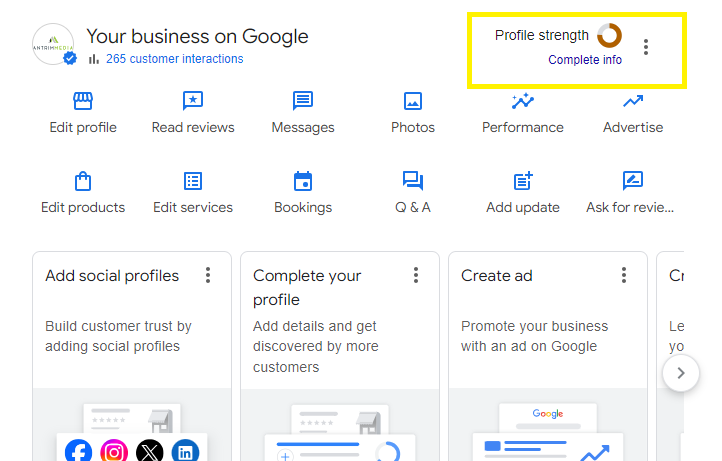Image resolution: width=722 pixels, height=461 pixels.
Task: Open Read reviews star icon
Action: click(x=193, y=101)
